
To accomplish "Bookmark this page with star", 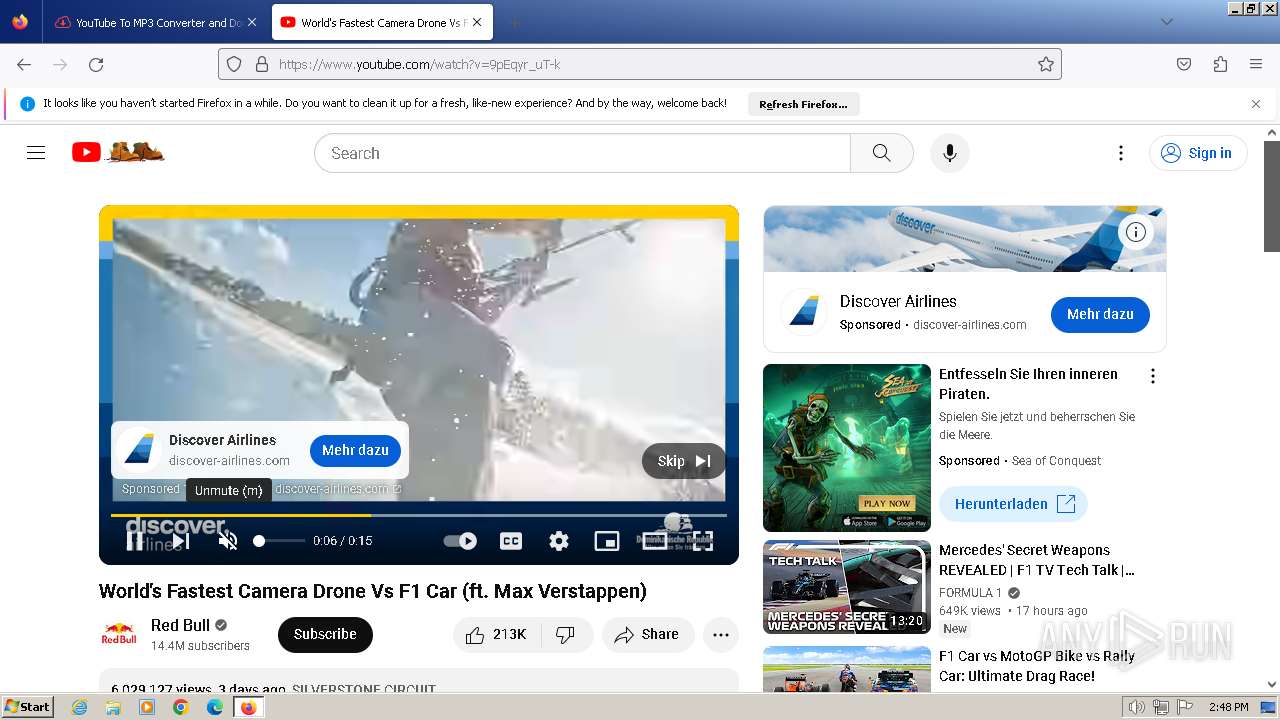I will (x=1046, y=64).
